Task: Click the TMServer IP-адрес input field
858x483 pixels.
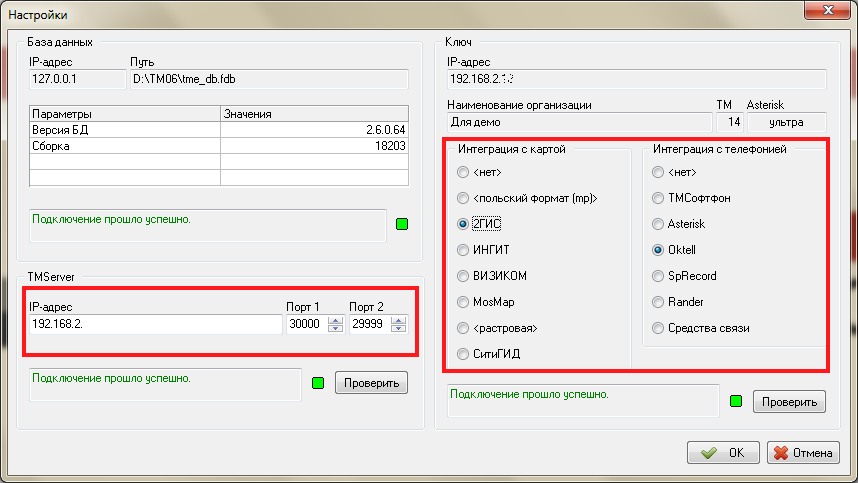Action: pyautogui.click(x=154, y=325)
